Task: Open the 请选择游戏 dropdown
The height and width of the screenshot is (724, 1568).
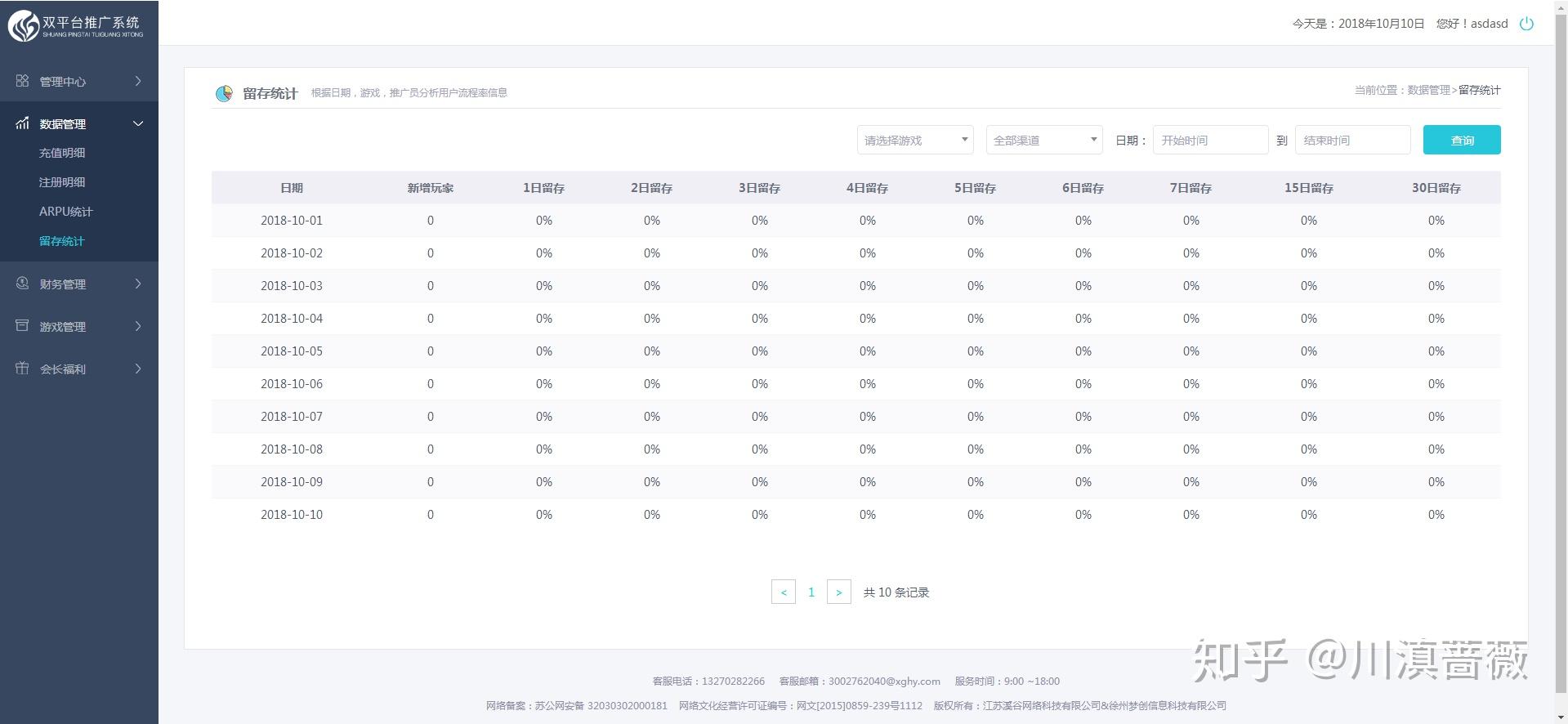Action: tap(915, 140)
